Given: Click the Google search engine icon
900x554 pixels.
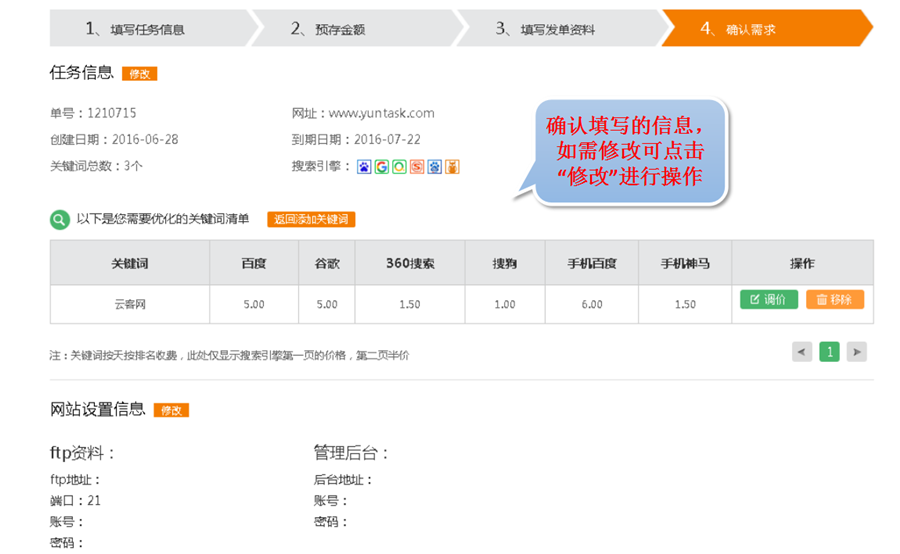Looking at the screenshot, I should pos(382,167).
